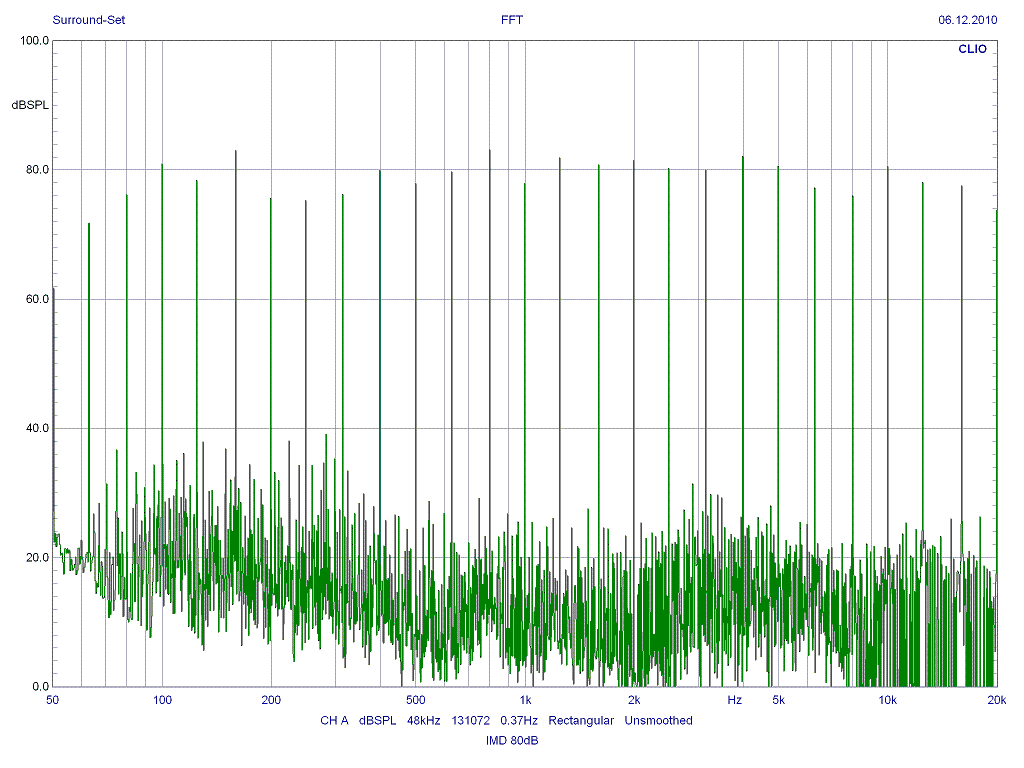Click the IMD 80dB text below the plot
This screenshot has height=768, width=1024.
point(512,741)
